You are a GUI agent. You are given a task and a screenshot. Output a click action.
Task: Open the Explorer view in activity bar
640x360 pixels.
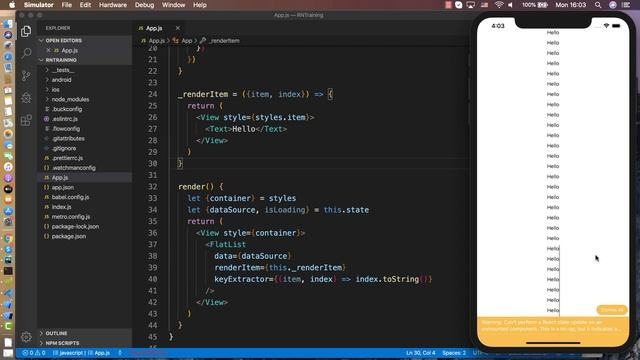pyautogui.click(x=26, y=31)
